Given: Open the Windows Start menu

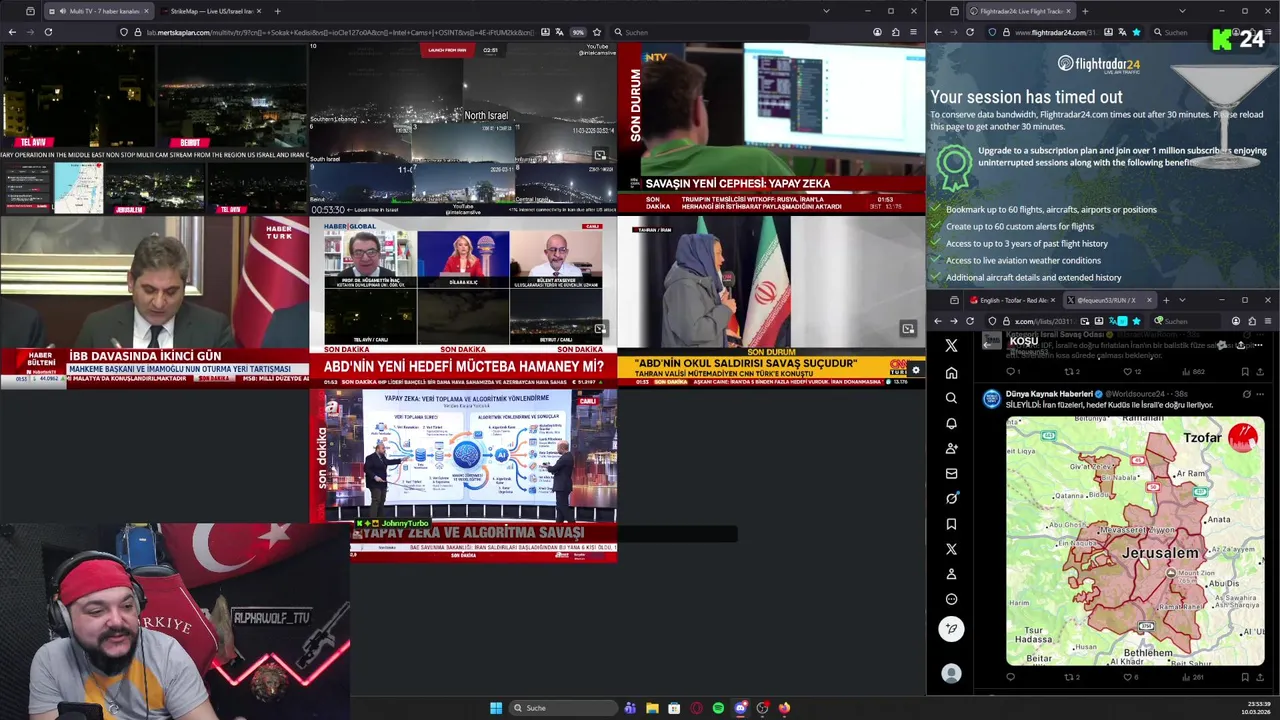Looking at the screenshot, I should (x=496, y=708).
